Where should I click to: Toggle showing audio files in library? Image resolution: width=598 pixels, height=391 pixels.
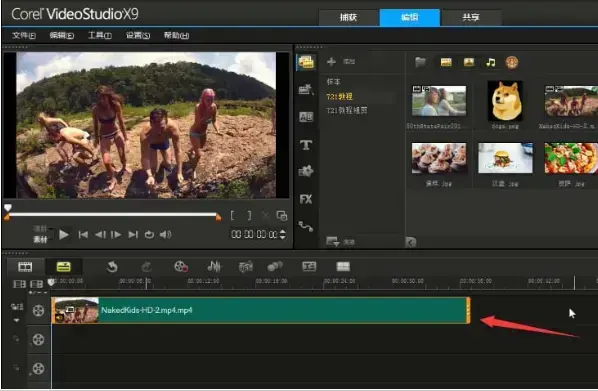click(x=491, y=62)
